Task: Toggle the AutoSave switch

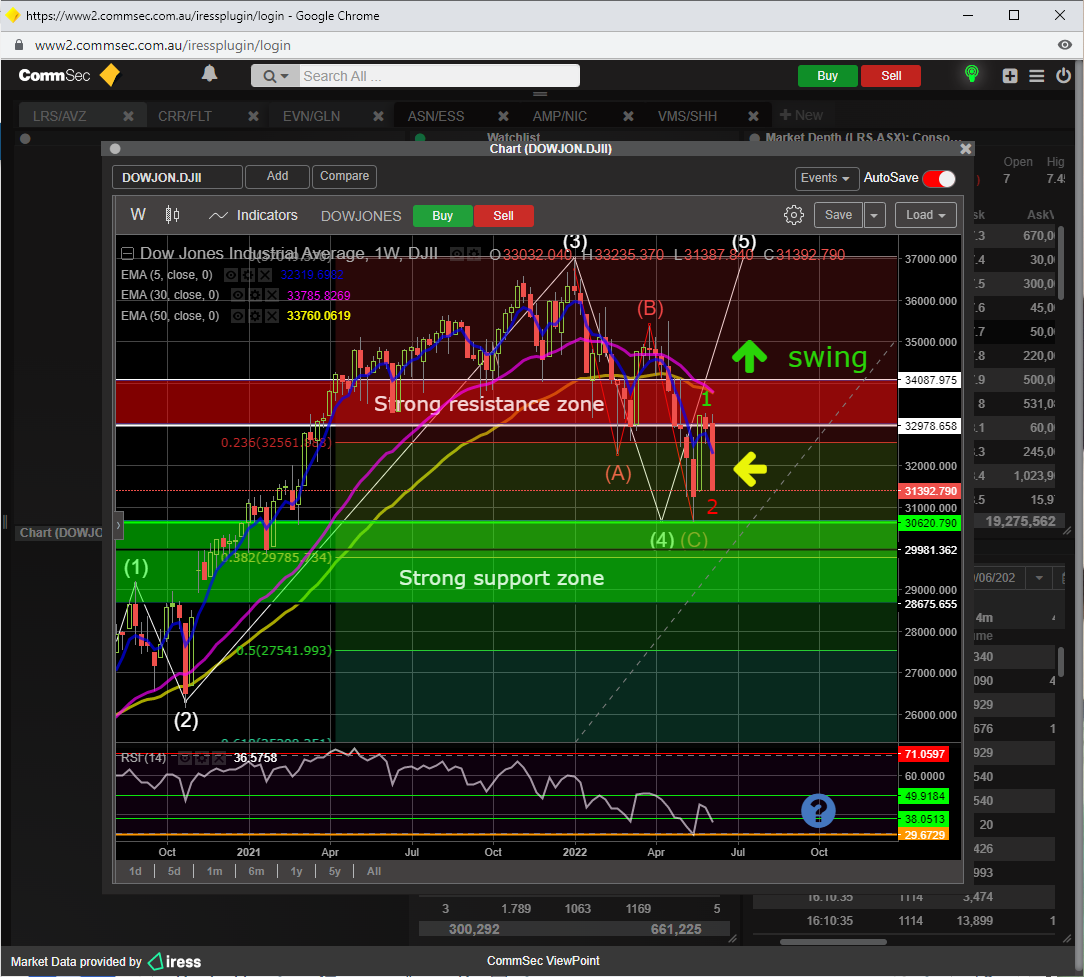Action: point(940,178)
